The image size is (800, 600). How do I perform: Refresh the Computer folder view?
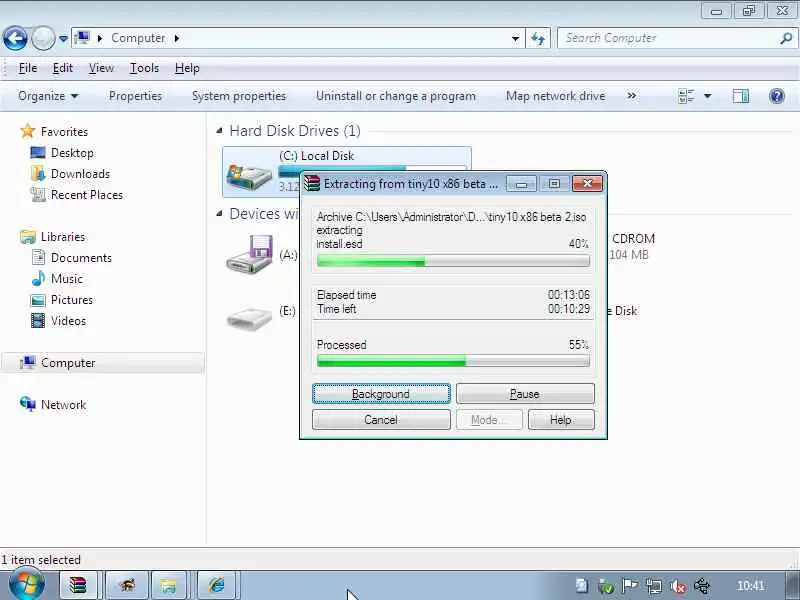pos(538,39)
